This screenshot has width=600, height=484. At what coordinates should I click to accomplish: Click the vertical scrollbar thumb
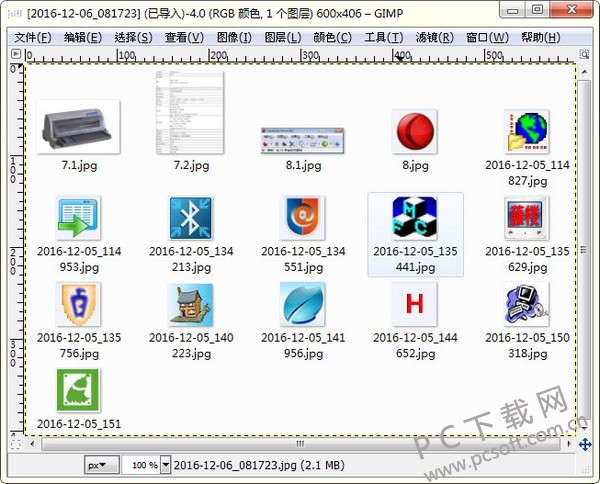coord(584,249)
